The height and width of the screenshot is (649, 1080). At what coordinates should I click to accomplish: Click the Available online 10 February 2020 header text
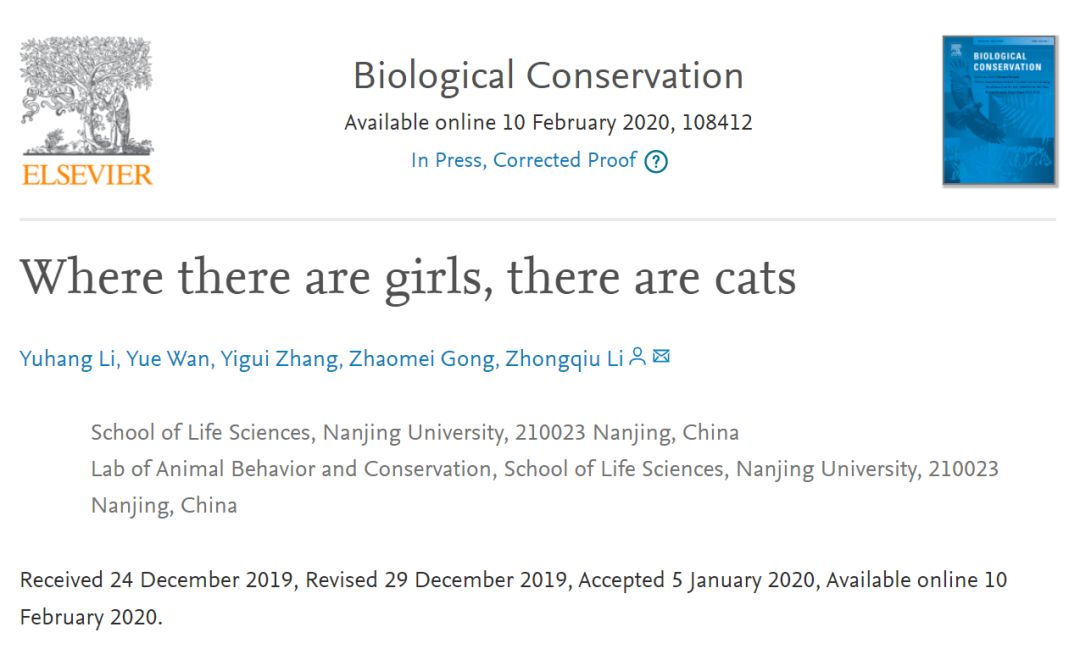(x=507, y=123)
